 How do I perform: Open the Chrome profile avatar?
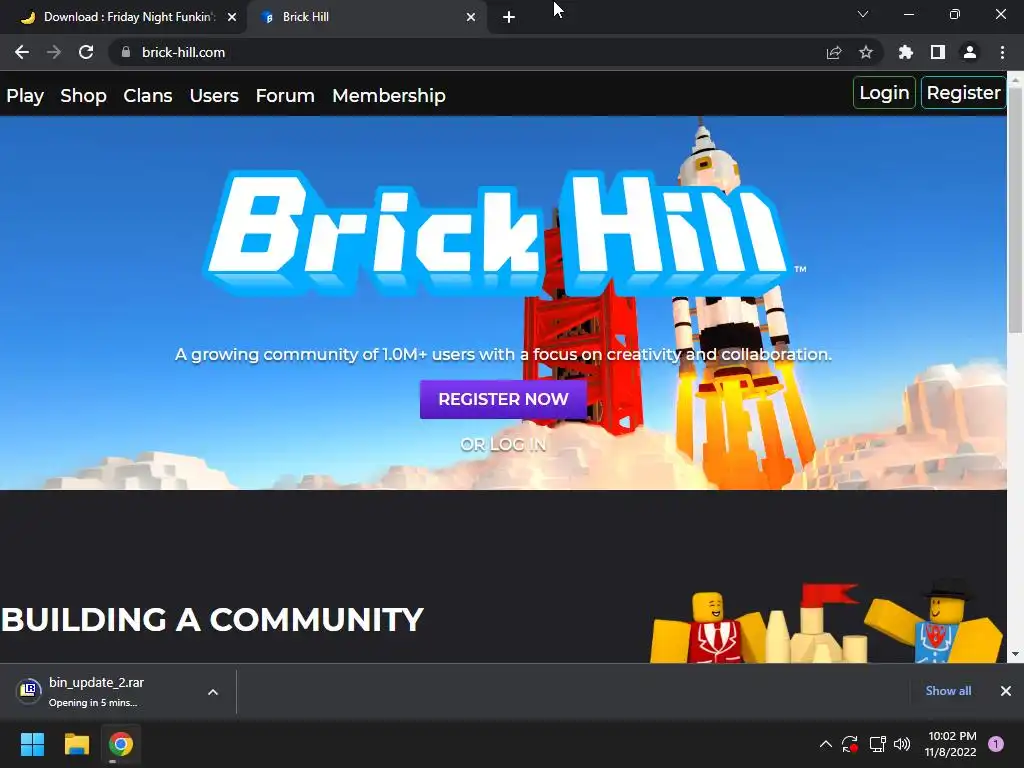click(970, 52)
